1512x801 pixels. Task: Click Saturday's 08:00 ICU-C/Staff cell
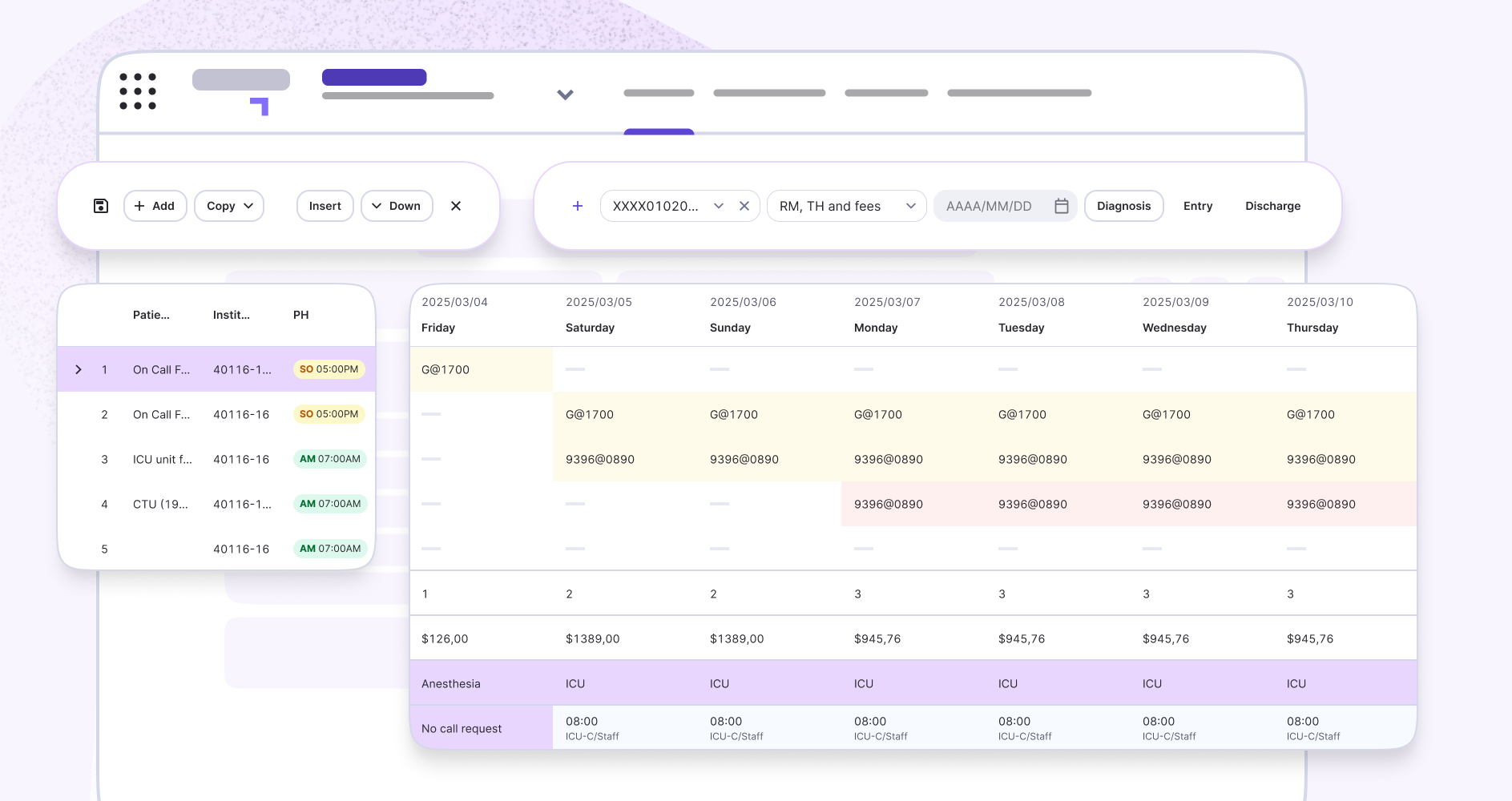[x=625, y=728]
